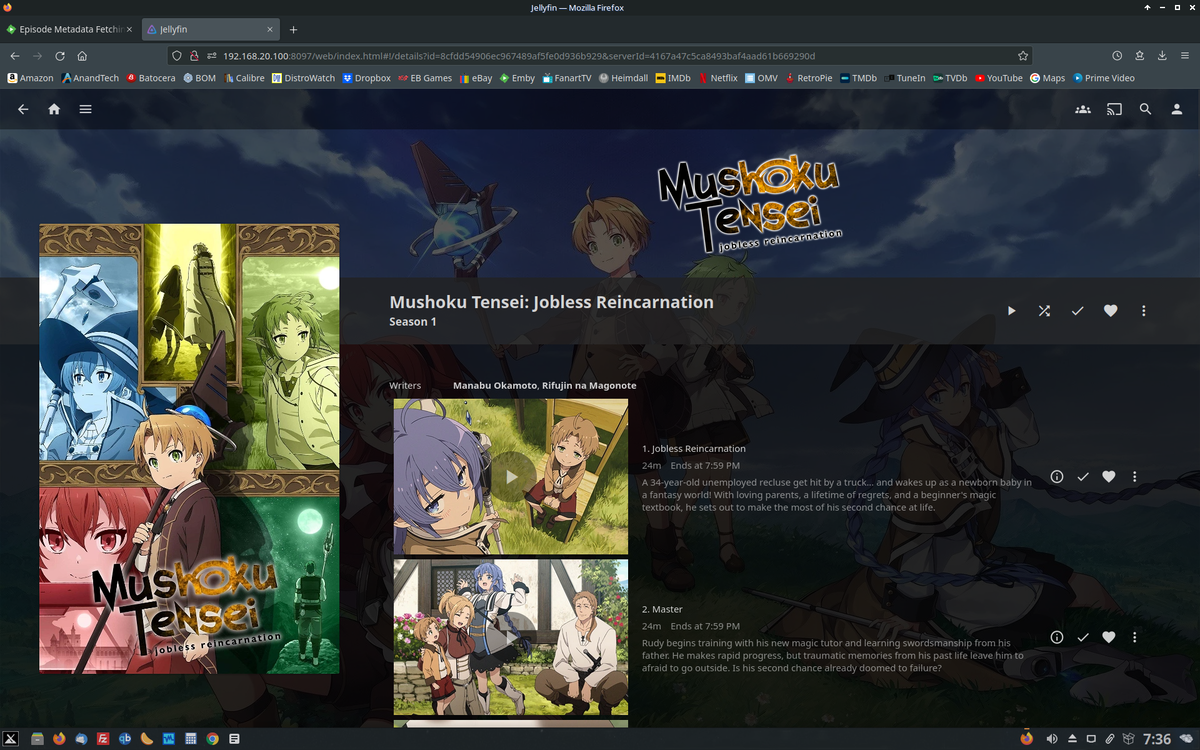Open more options for episode 1
This screenshot has width=1200, height=750.
[1134, 477]
